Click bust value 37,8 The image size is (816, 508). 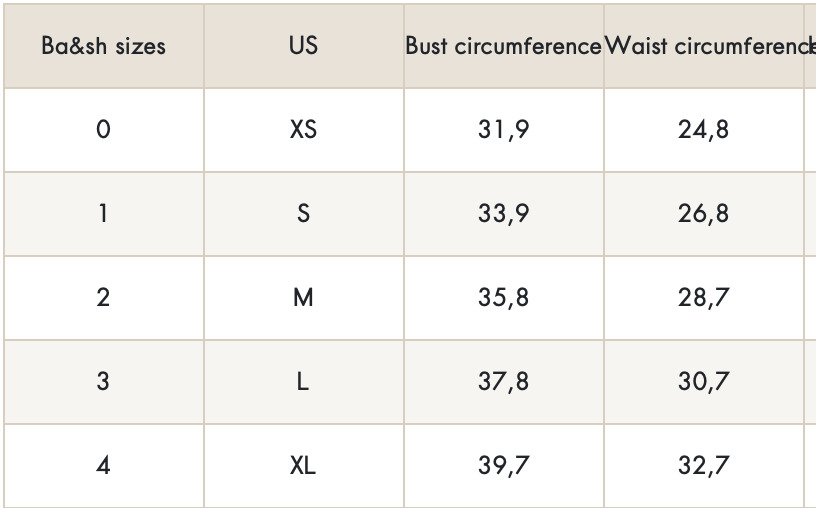coord(503,382)
